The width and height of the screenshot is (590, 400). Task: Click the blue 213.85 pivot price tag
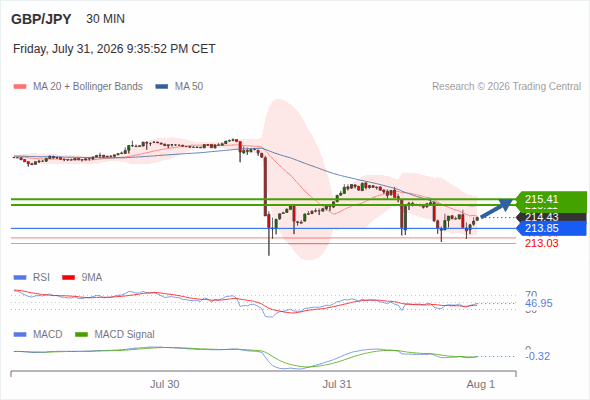pyautogui.click(x=551, y=228)
